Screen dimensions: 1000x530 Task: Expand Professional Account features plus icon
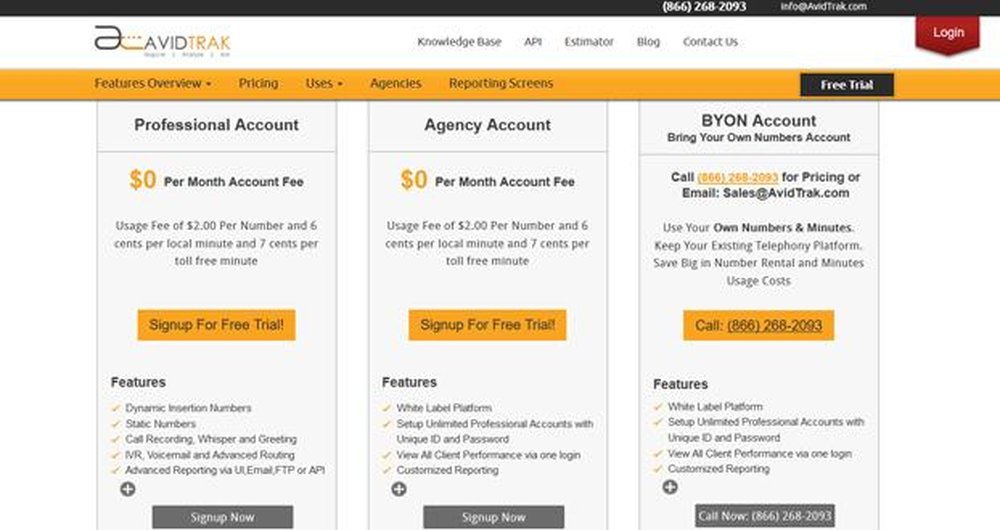coord(128,489)
